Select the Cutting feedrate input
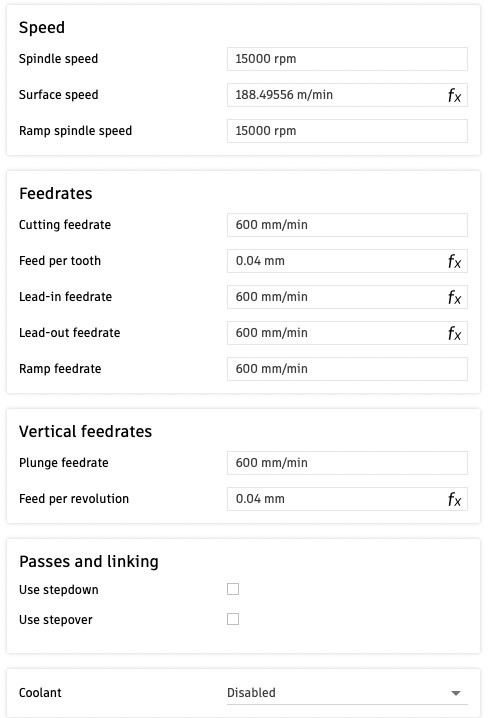 347,225
